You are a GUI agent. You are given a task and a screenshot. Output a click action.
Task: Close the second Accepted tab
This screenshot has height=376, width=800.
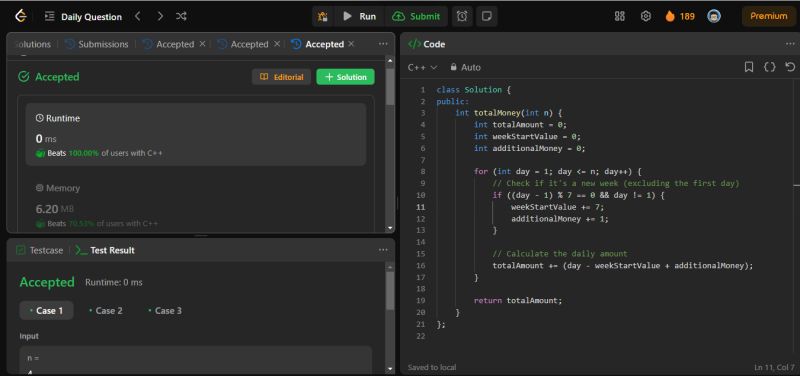click(277, 44)
